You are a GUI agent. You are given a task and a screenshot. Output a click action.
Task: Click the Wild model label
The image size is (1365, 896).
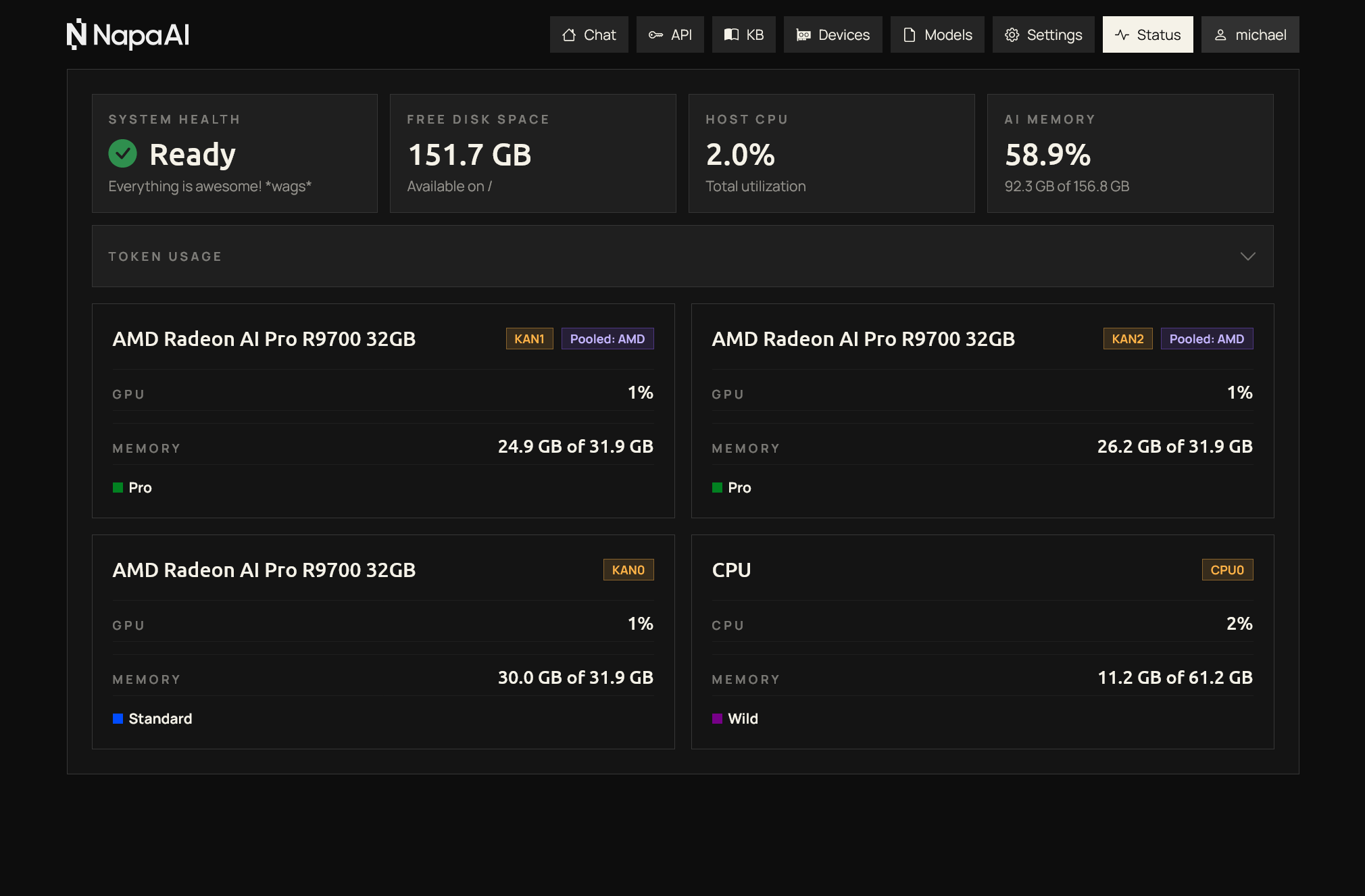pos(743,718)
